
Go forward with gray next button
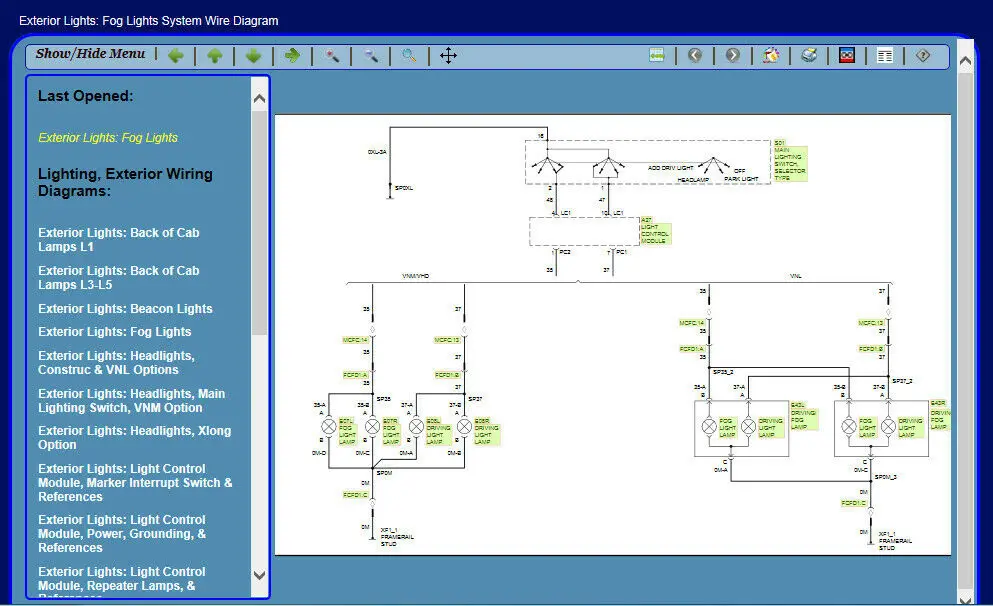[x=733, y=56]
